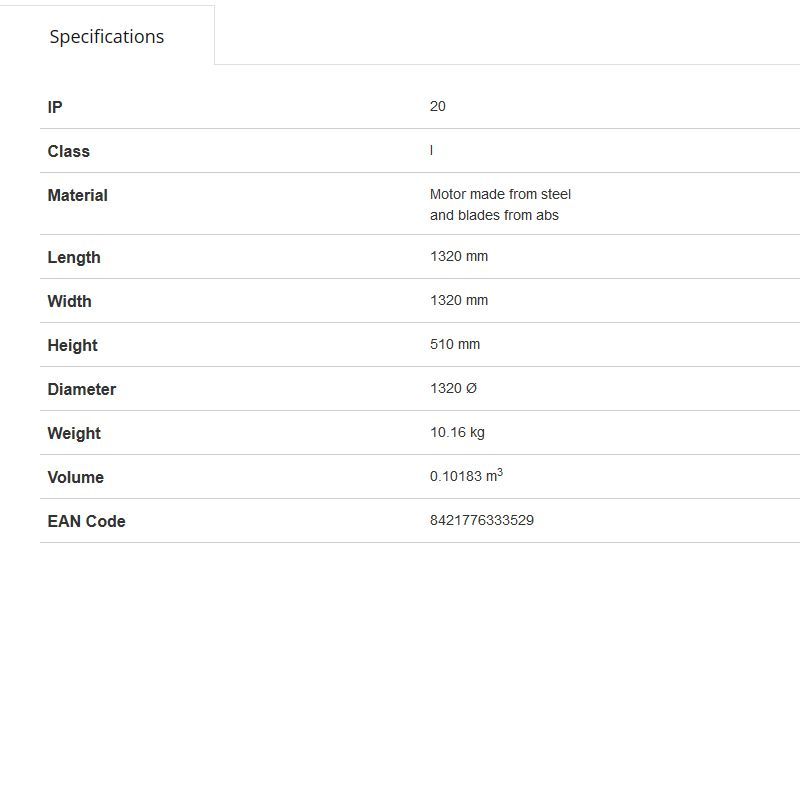This screenshot has height=800, width=800.
Task: Click the Diameter label
Action: pos(81,389)
